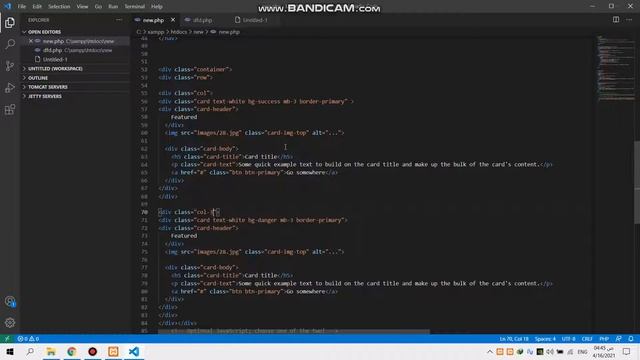The height and width of the screenshot is (360, 640).
Task: Change indentation via Spaces: 4
Action: 545,339
